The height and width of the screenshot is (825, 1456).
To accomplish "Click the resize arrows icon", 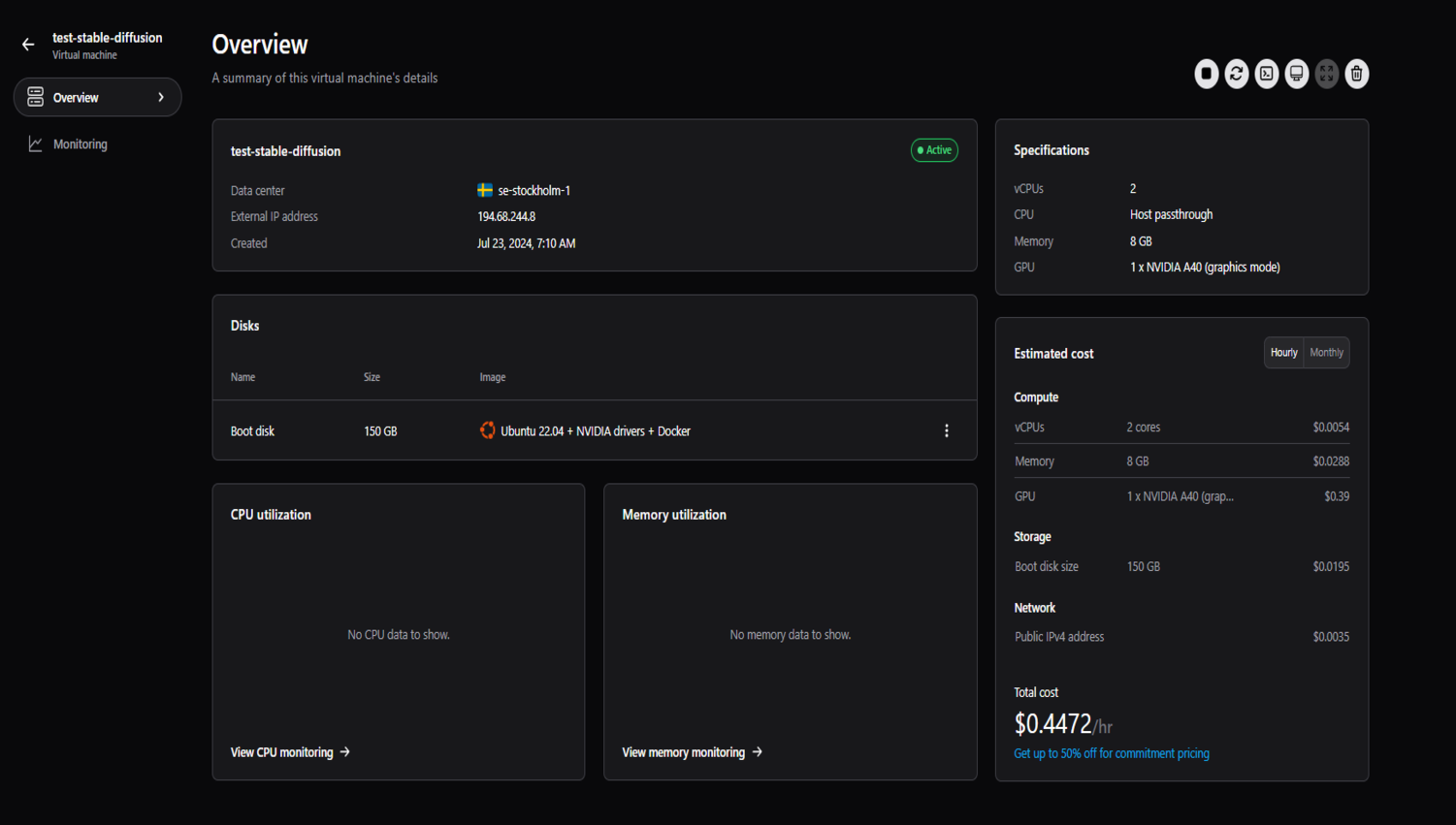I will coord(1326,74).
